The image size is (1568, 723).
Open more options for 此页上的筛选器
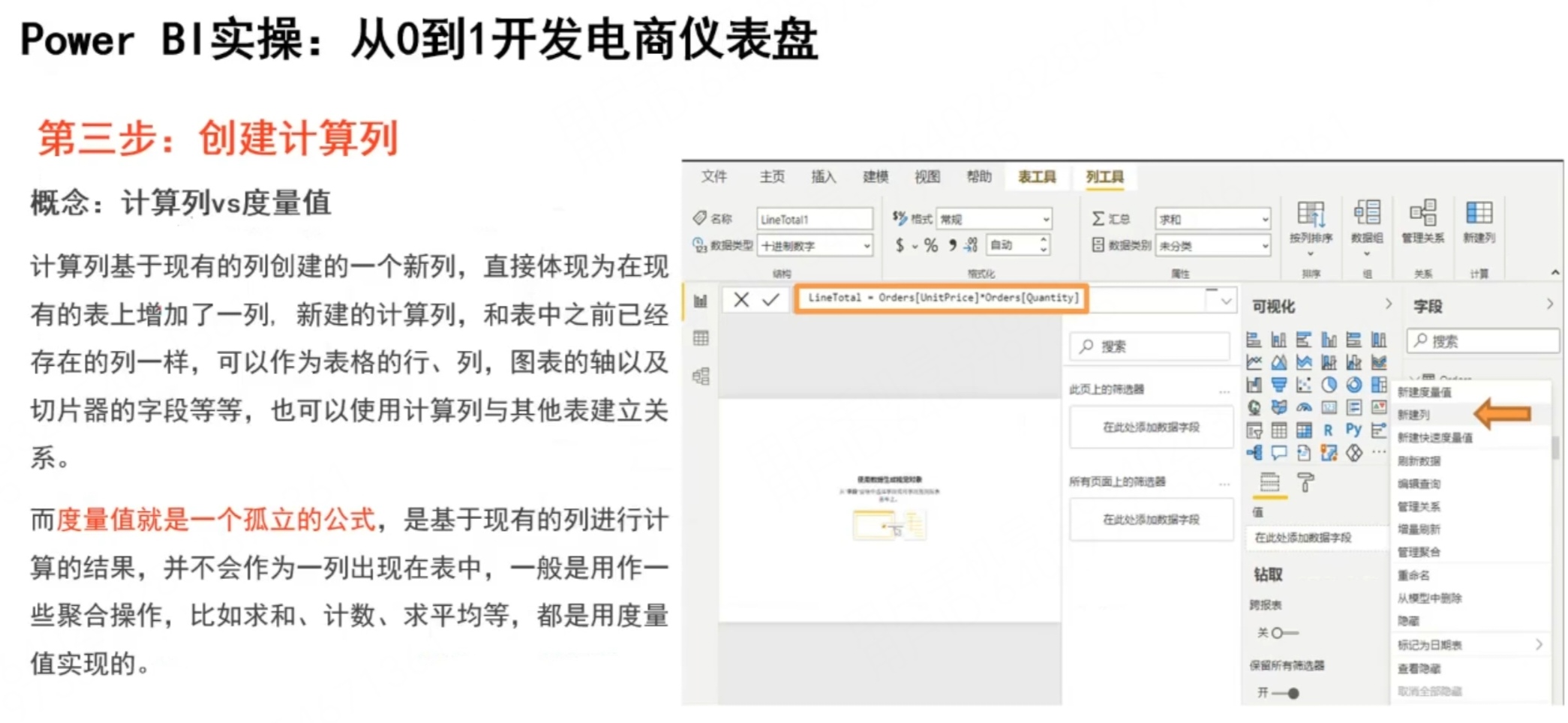coord(1224,391)
